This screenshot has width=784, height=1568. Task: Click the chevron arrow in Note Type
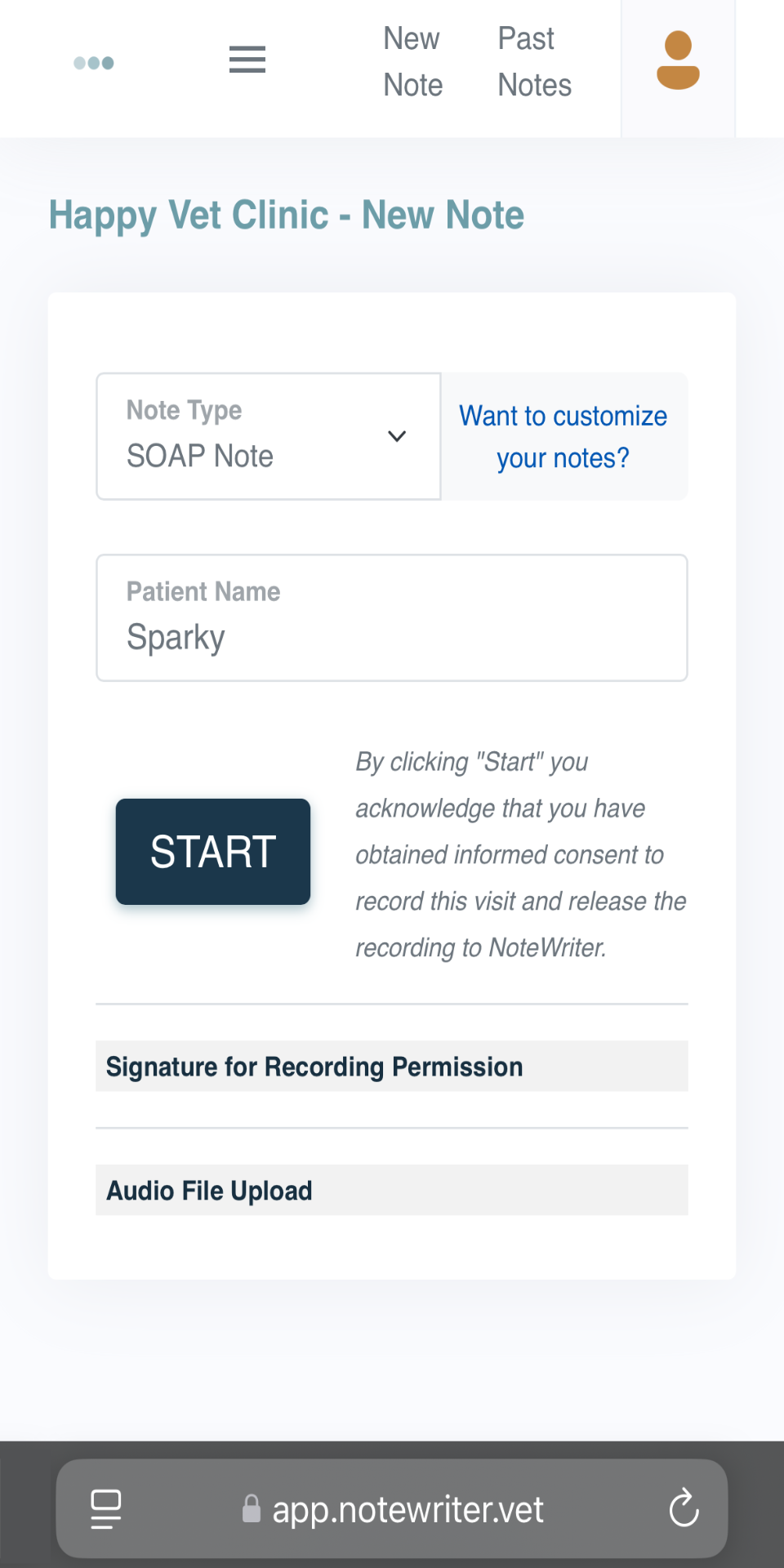[397, 436]
